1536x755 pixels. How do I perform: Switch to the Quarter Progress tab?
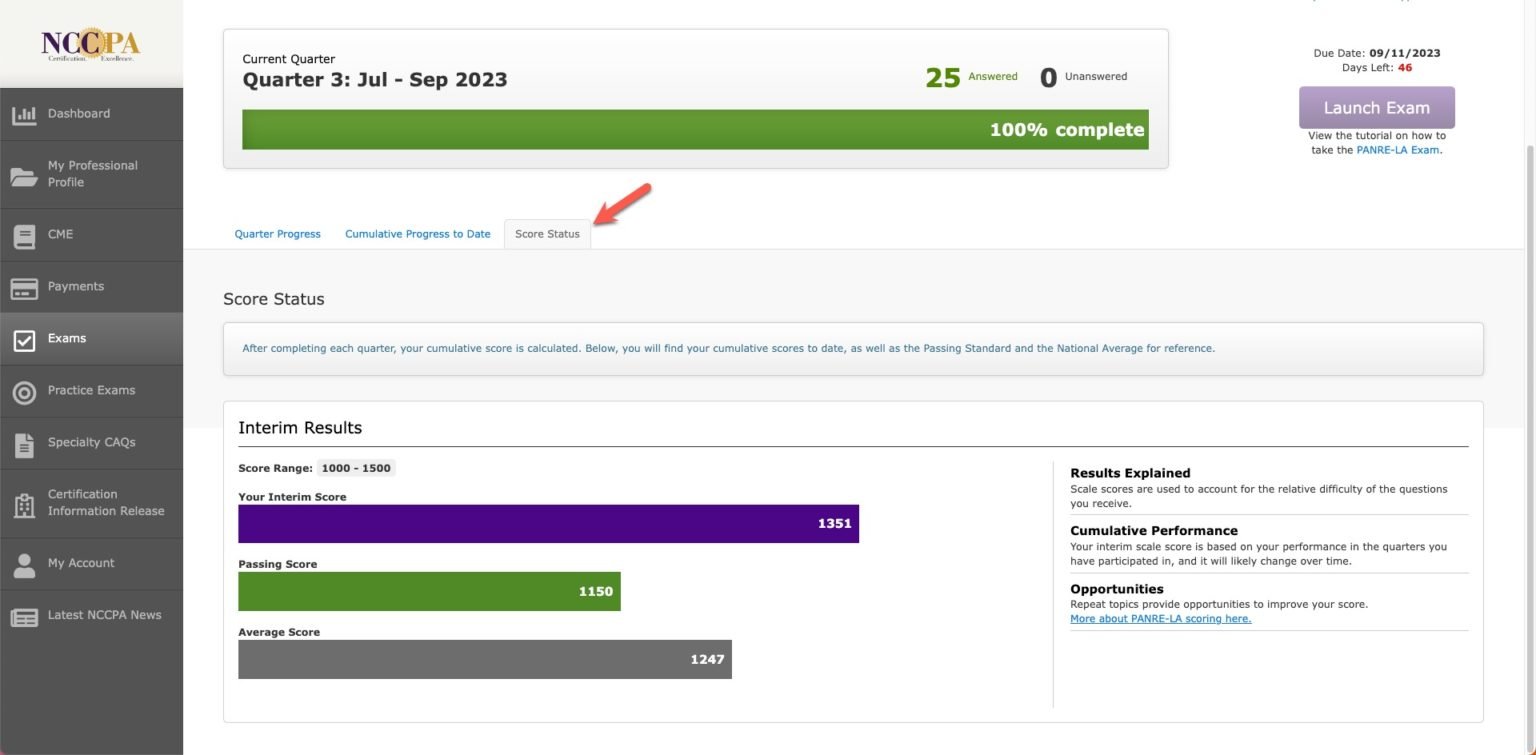coord(277,234)
